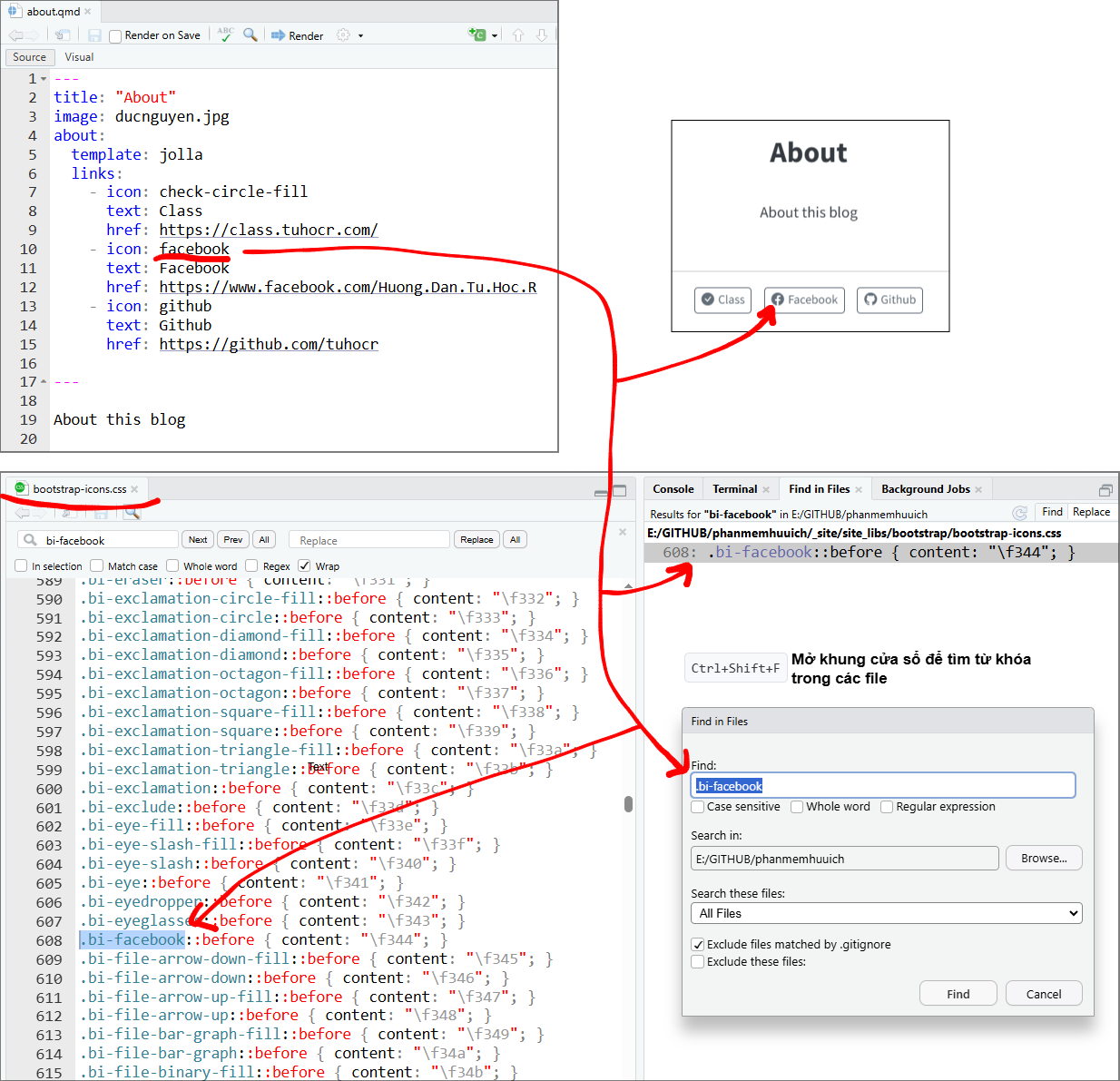Switch to Visual editor mode
The image size is (1120, 1081).
click(79, 57)
